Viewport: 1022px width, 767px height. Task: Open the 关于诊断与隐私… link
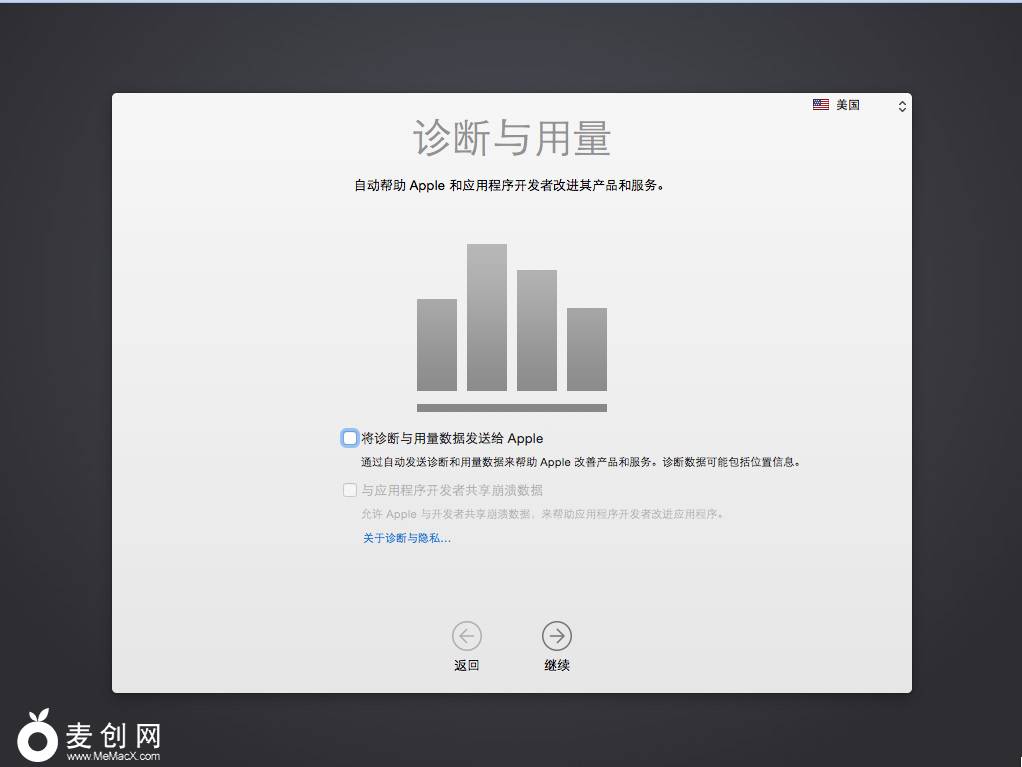tap(407, 538)
